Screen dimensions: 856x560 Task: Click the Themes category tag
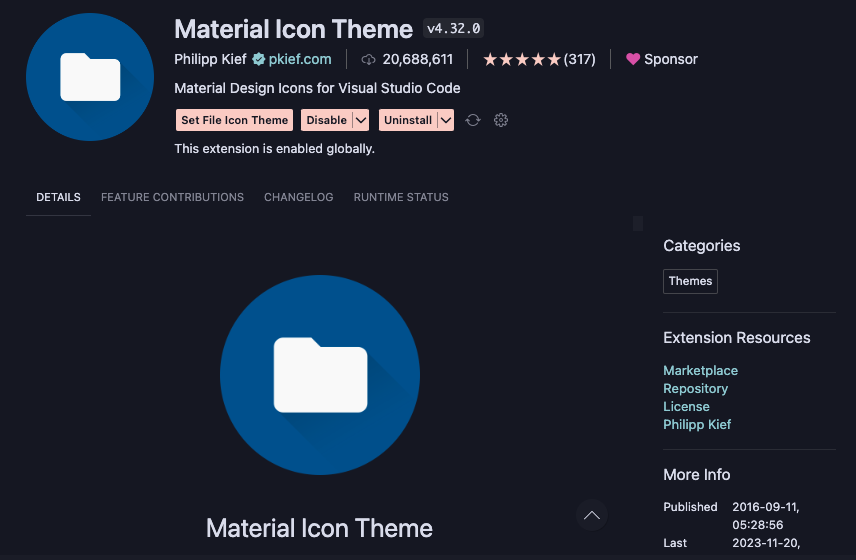pos(690,281)
